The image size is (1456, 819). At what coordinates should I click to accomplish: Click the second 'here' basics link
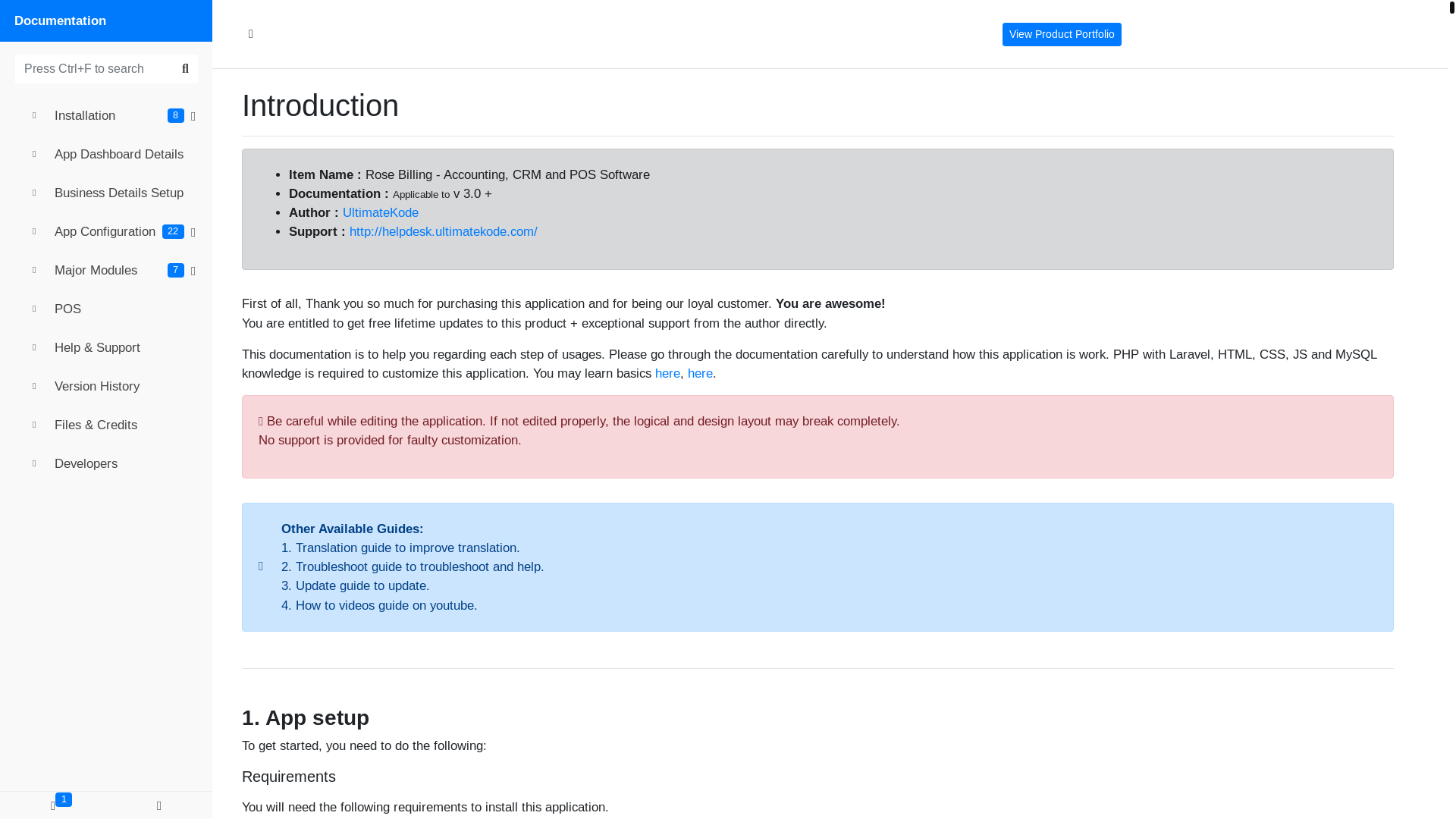(x=700, y=374)
